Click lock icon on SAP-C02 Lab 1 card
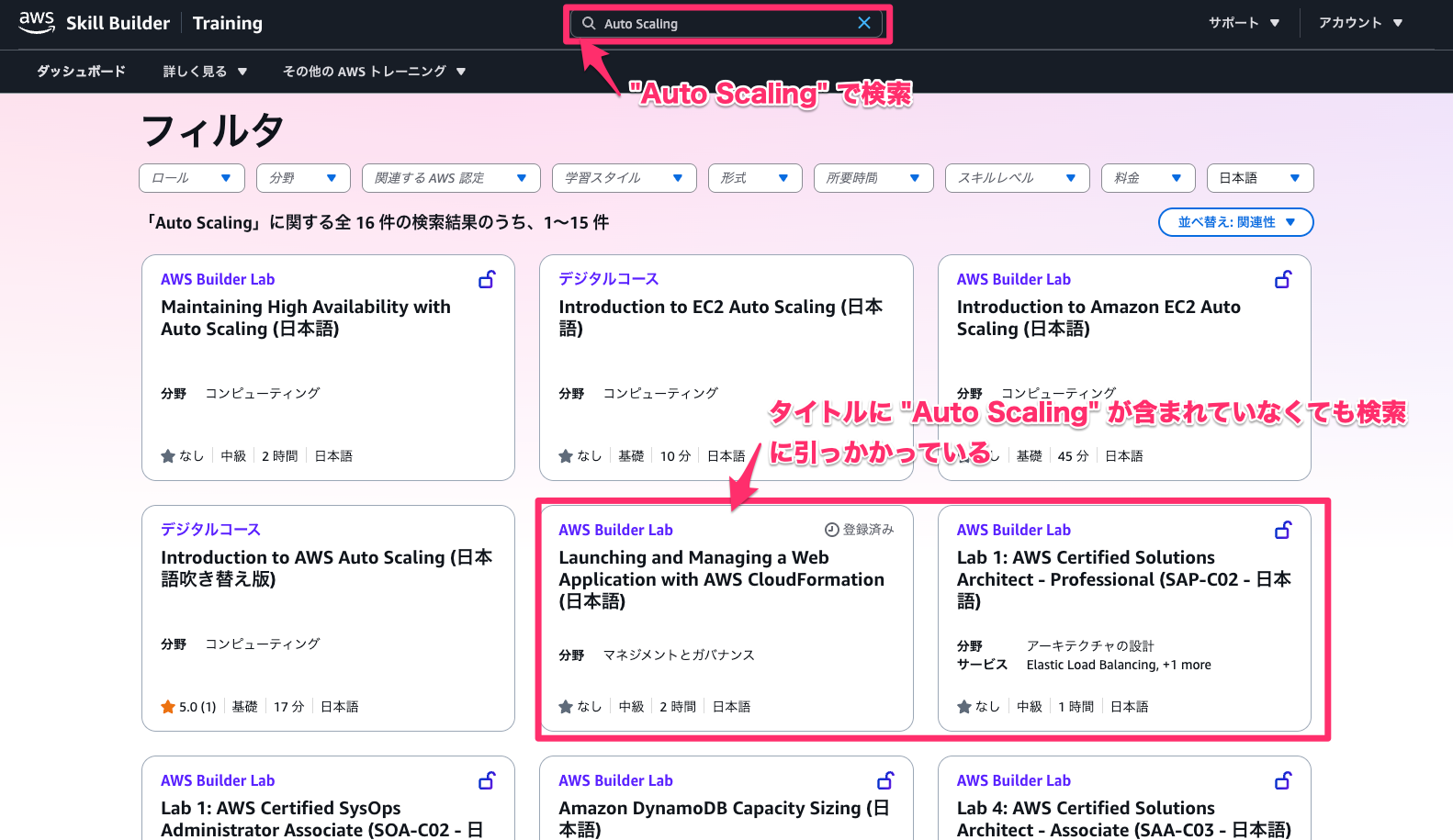The height and width of the screenshot is (840, 1453). (1284, 530)
